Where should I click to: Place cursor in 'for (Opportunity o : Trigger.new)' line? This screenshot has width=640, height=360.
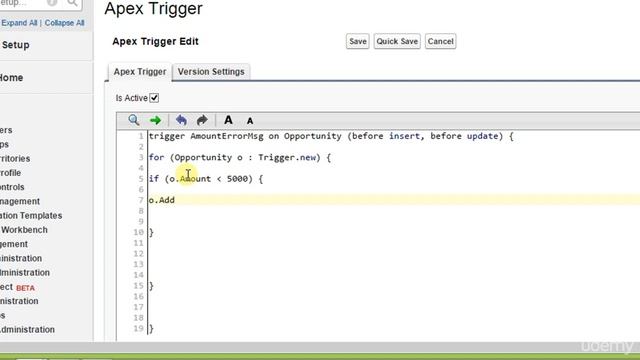point(240,157)
